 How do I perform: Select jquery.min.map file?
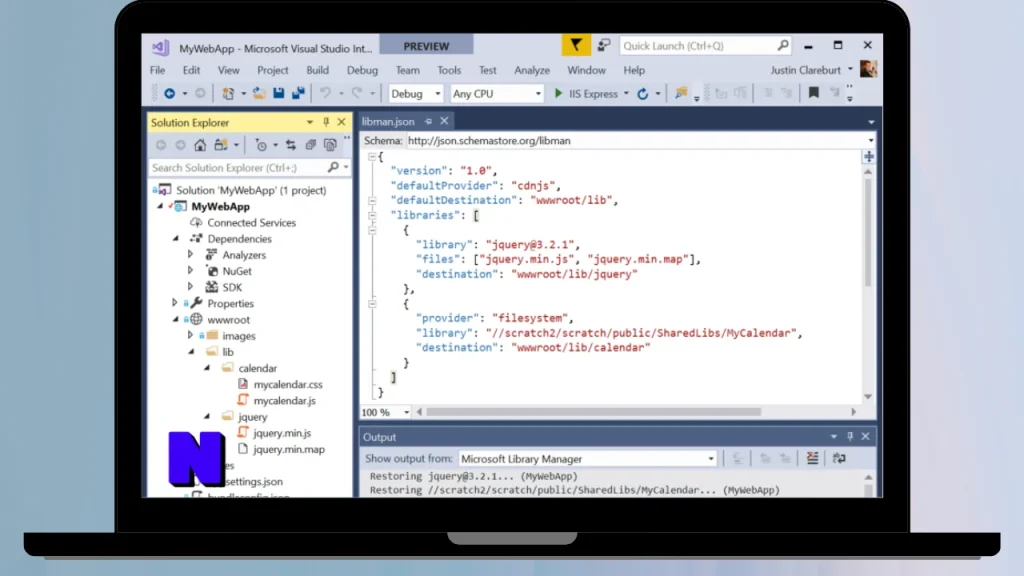point(289,449)
